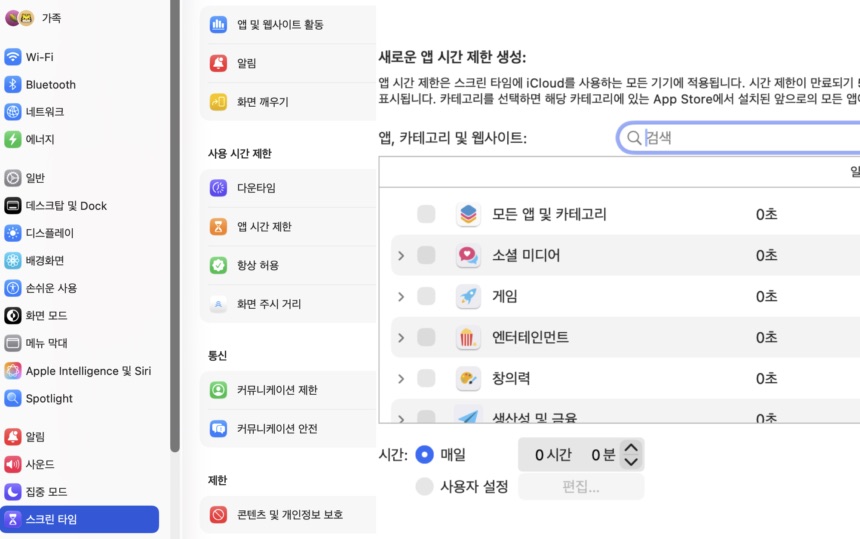Open 데스크탑 및 Dock settings
Image resolution: width=860 pixels, height=539 pixels.
(x=55, y=206)
